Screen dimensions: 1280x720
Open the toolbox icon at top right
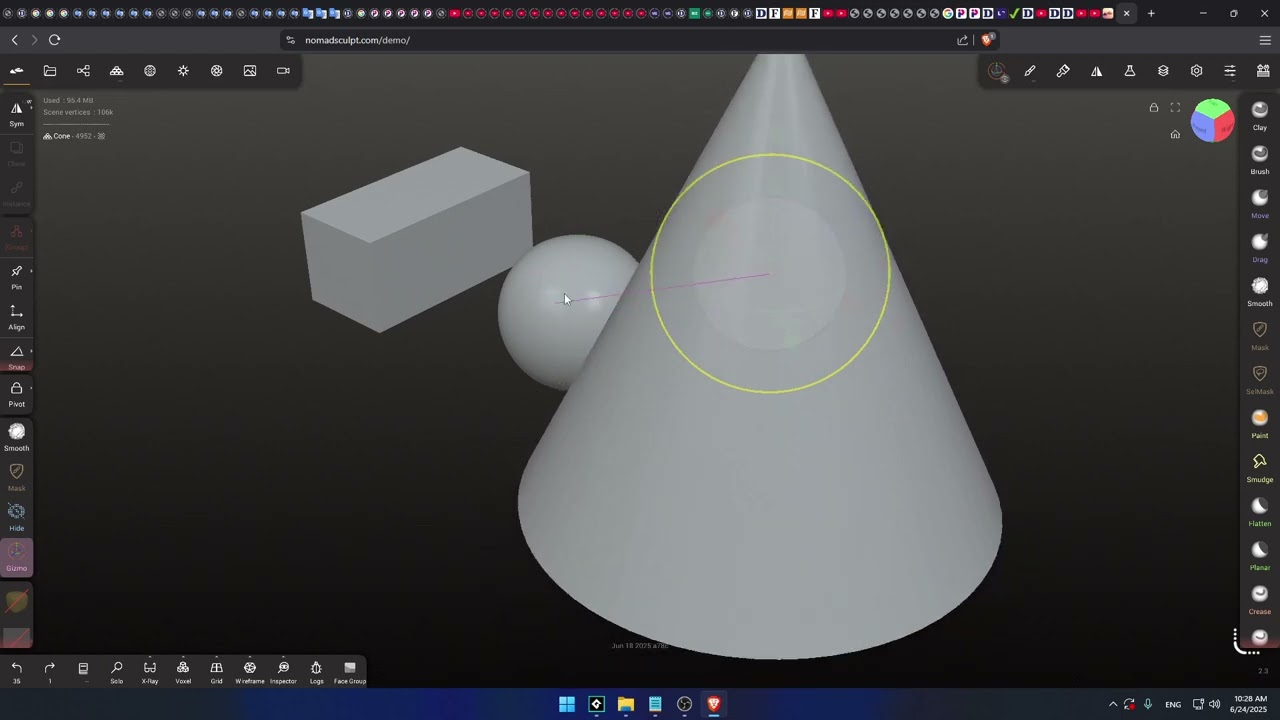1263,71
